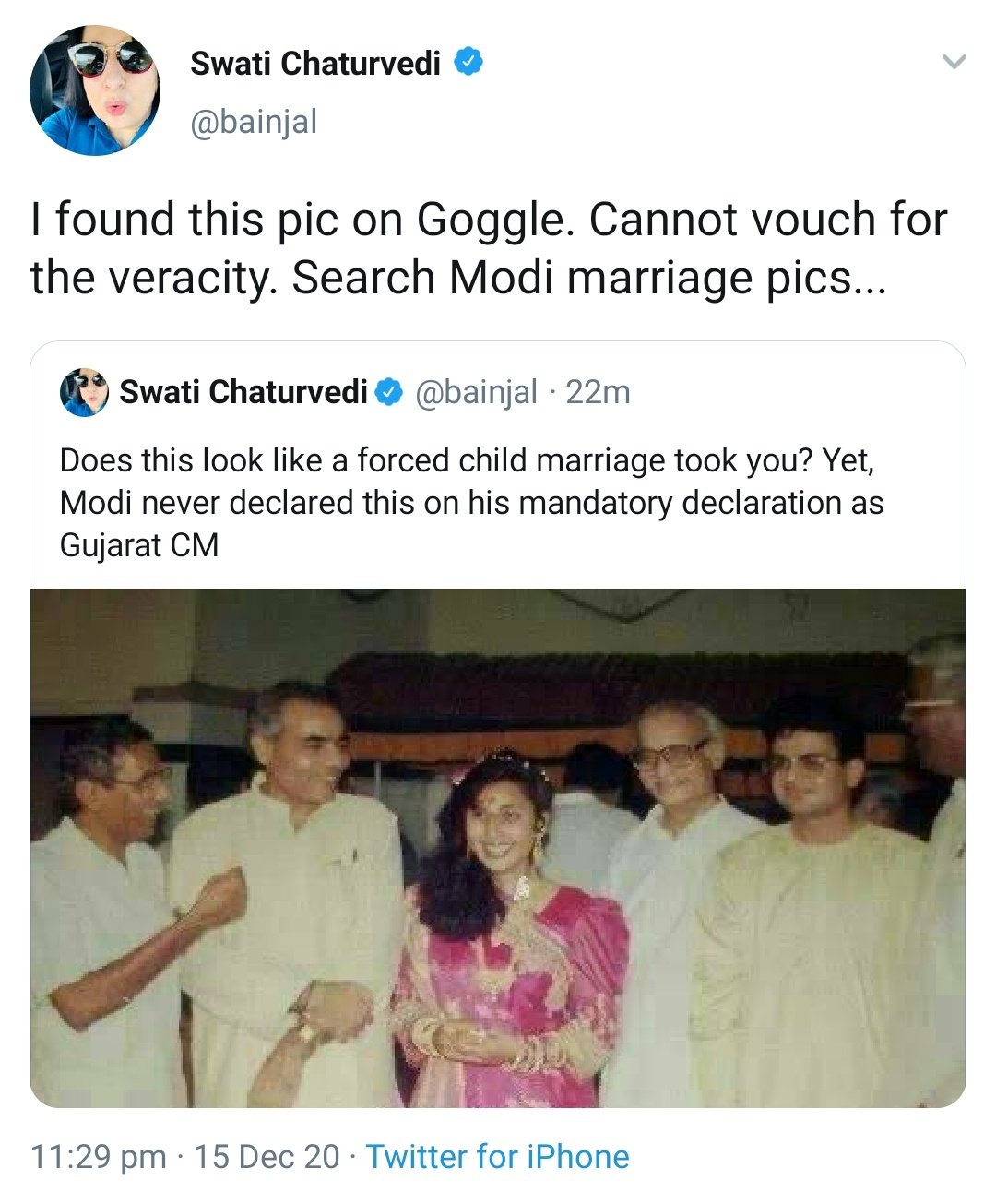The width and height of the screenshot is (996, 1204).
Task: Click the 'Gujarat CM' text in quoted tweet
Action: pyautogui.click(x=139, y=545)
